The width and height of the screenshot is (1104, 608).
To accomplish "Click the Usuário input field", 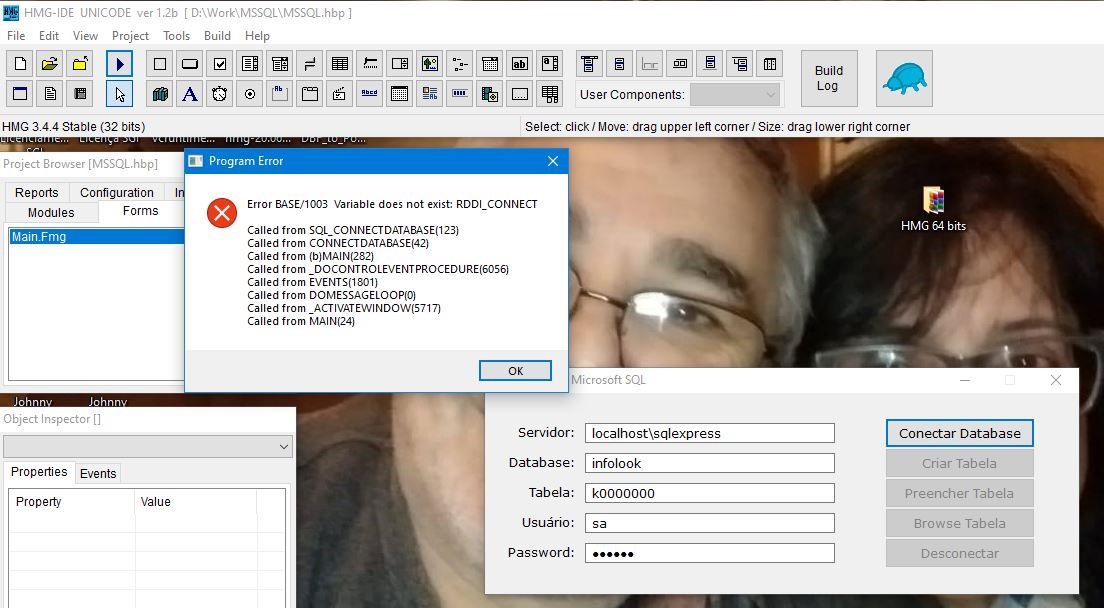I will [x=710, y=524].
